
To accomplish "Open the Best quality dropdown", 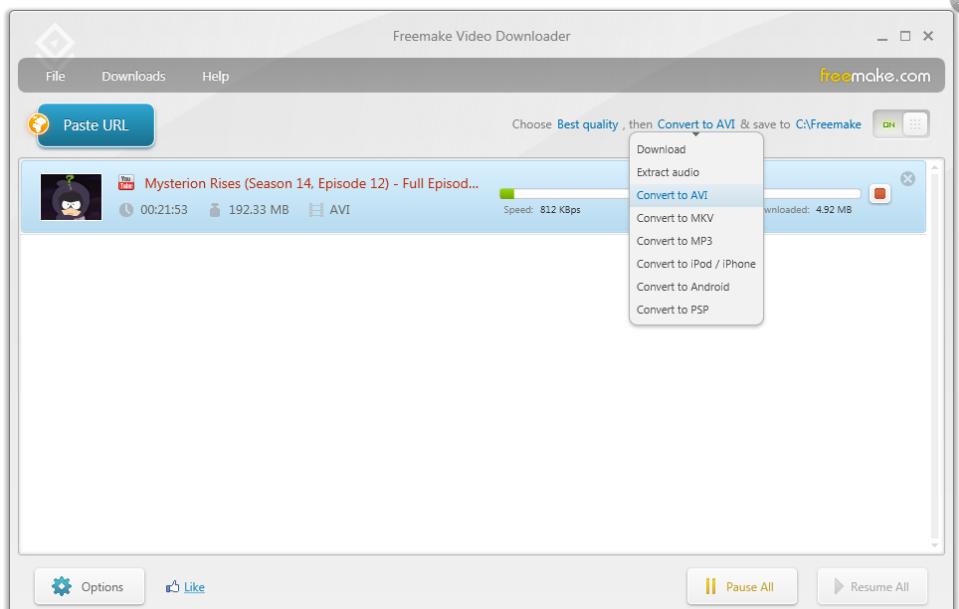I will point(587,124).
